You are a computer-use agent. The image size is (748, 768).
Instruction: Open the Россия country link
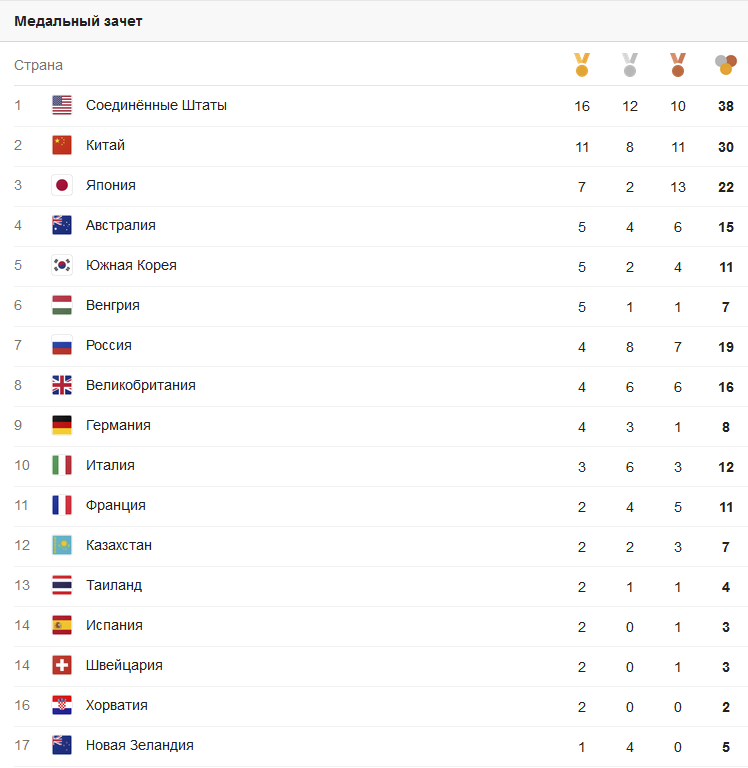click(x=109, y=345)
